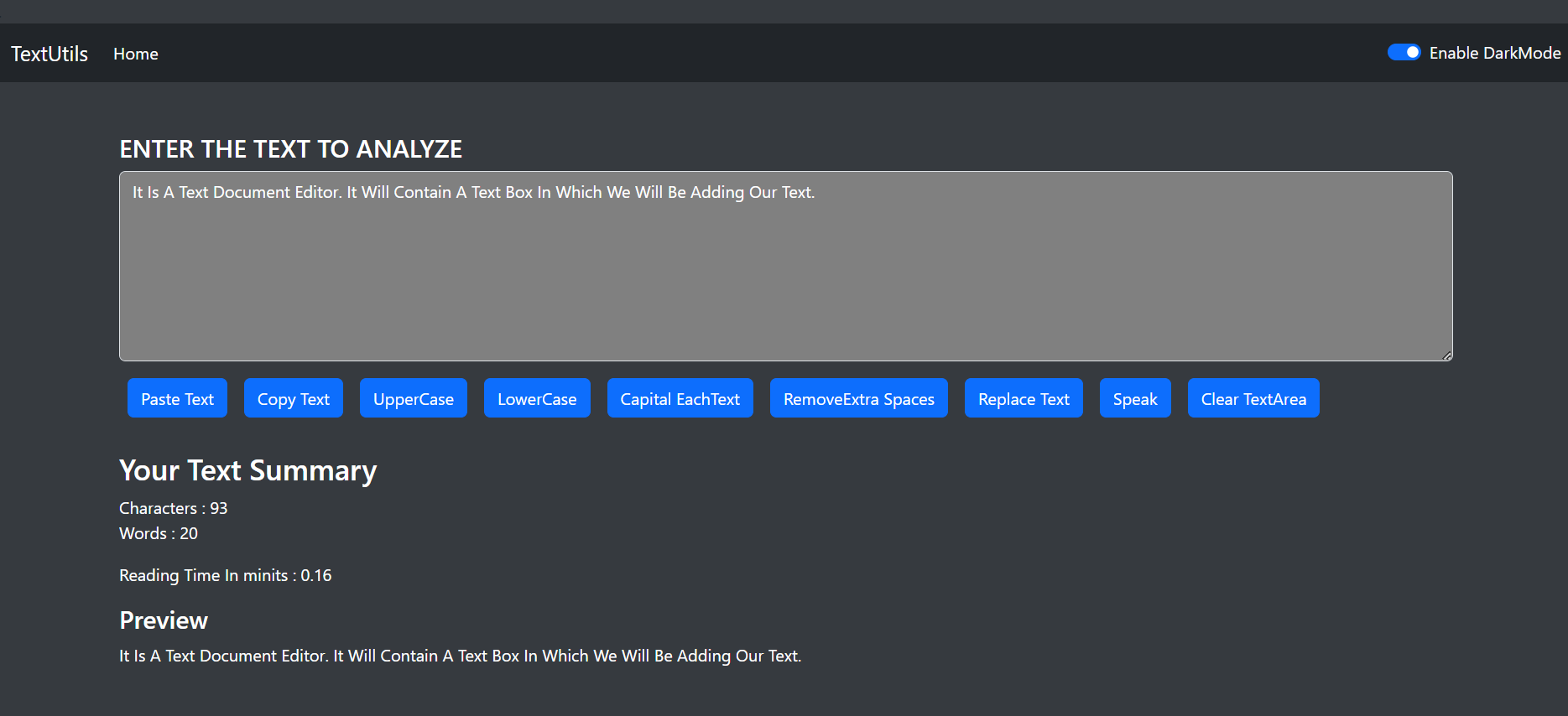Convert text with the UpperCase button
The image size is (1568, 716).
[x=414, y=398]
